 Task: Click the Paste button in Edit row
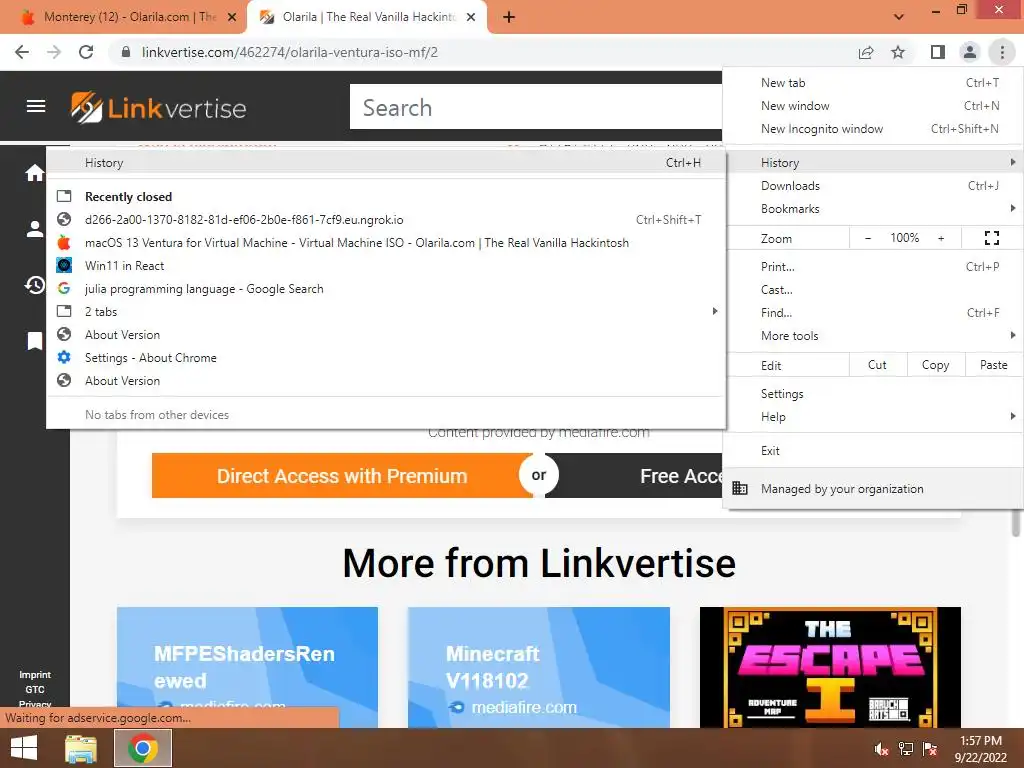tap(993, 365)
